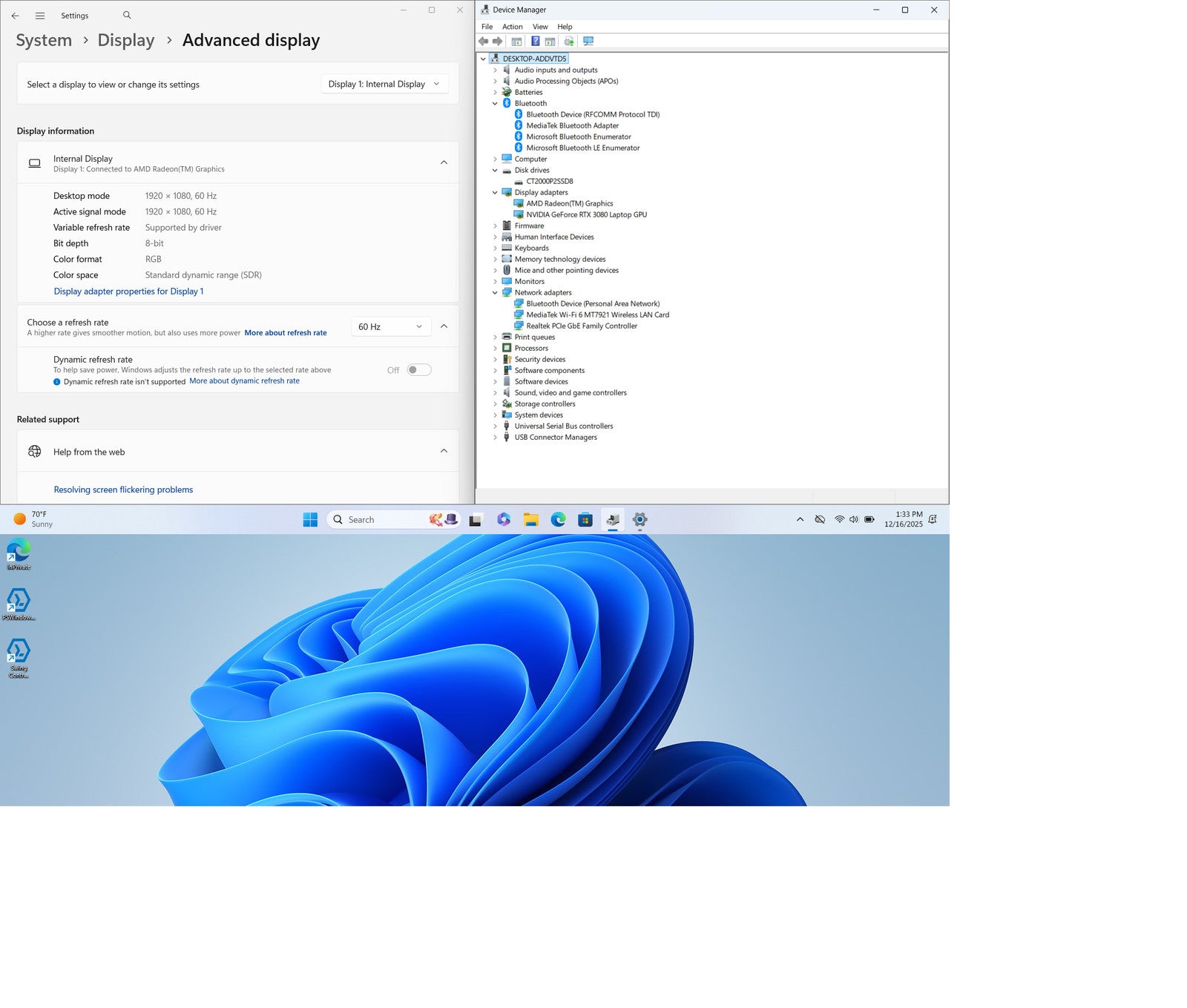Open the View menu in Device Manager
1187x1008 pixels.
point(540,27)
